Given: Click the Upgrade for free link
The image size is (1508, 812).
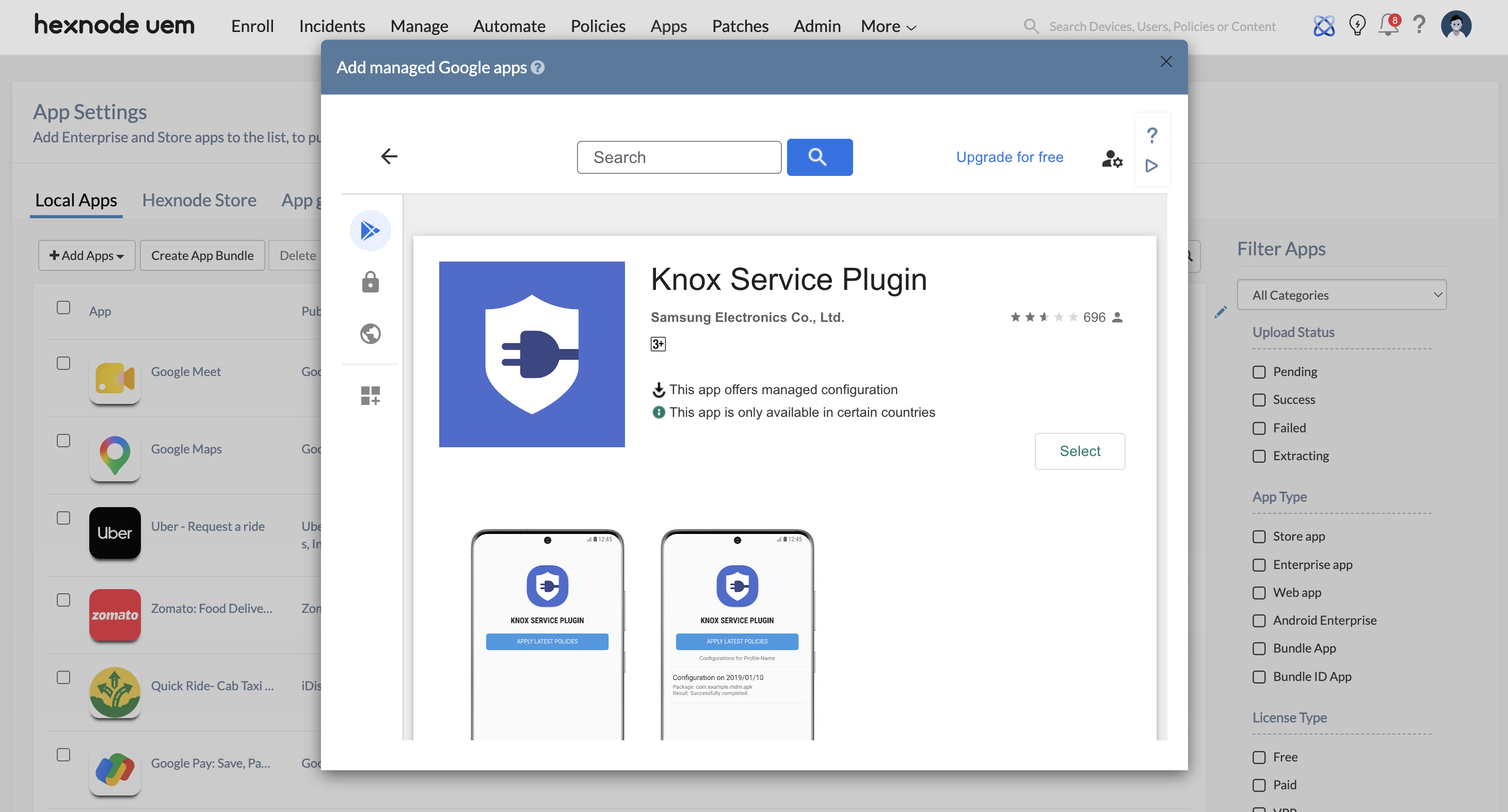Looking at the screenshot, I should 1009,157.
